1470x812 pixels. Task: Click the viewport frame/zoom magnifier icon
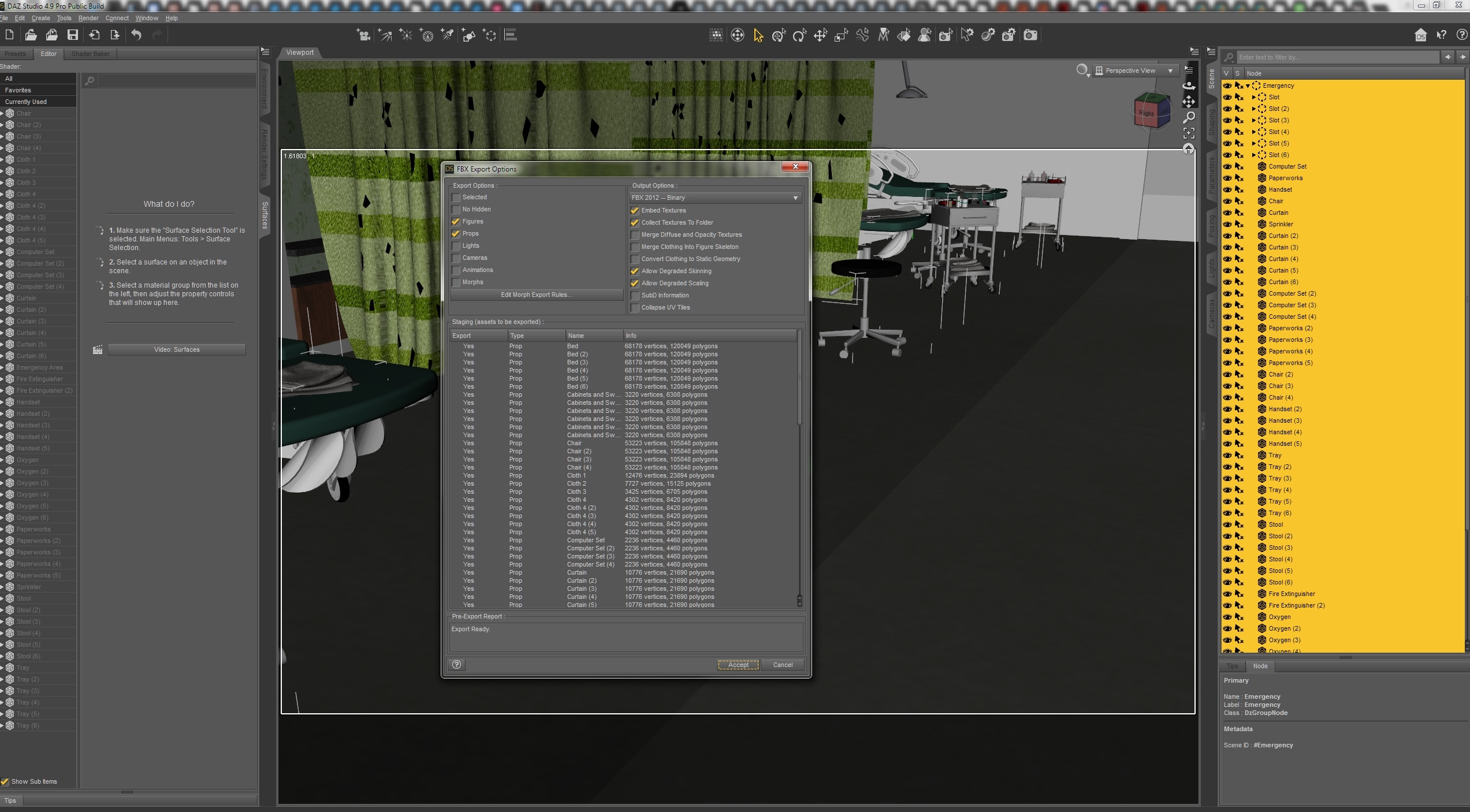tap(1189, 118)
